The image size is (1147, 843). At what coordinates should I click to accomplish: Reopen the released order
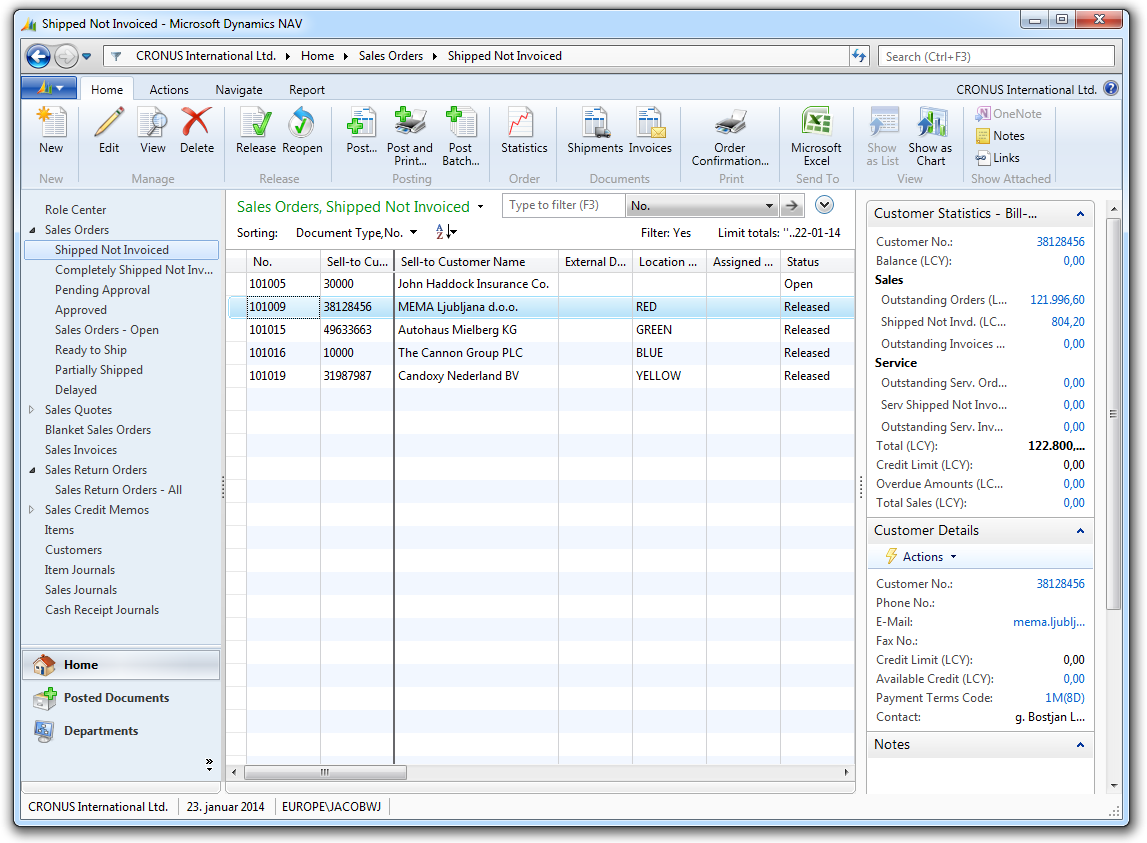point(302,131)
